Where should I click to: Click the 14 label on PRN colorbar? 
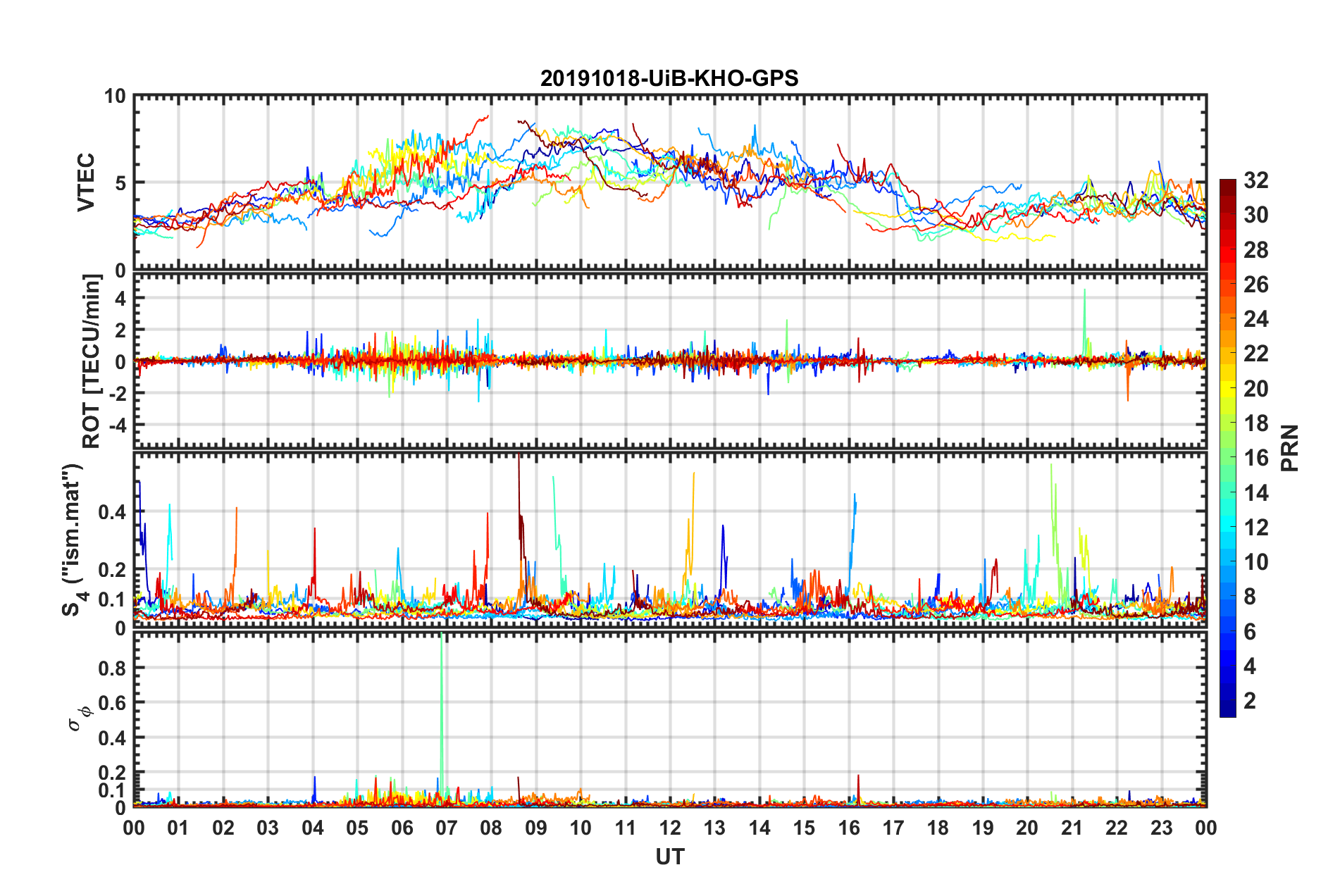pos(1256,493)
